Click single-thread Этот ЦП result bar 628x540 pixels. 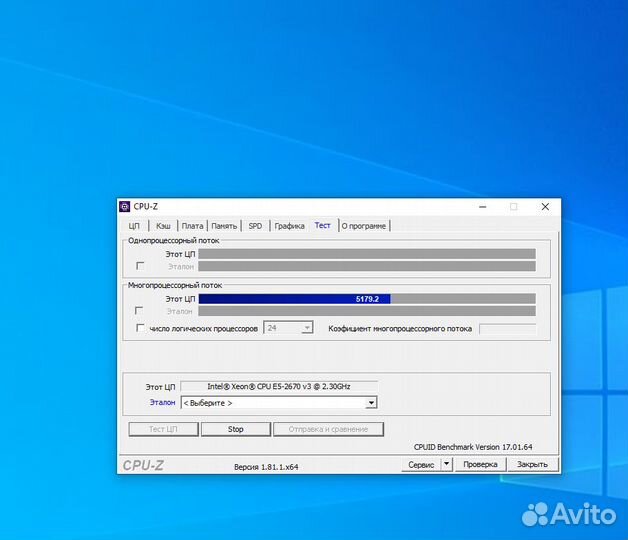pos(367,254)
